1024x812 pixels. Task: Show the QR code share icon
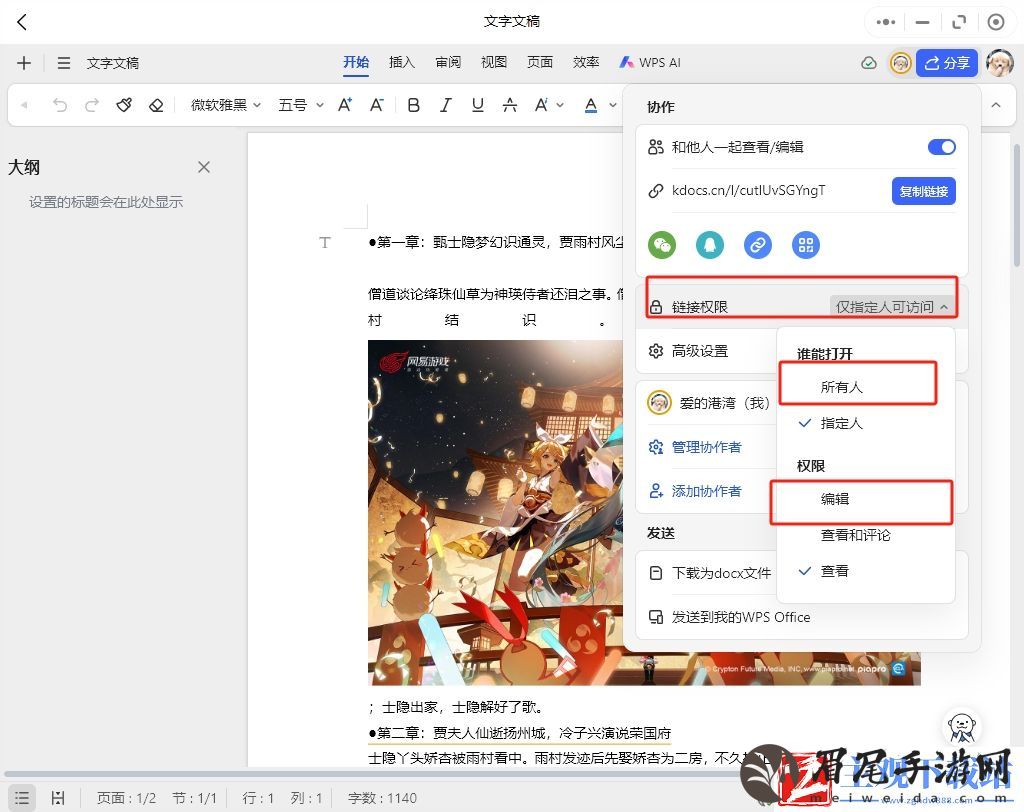[x=806, y=245]
